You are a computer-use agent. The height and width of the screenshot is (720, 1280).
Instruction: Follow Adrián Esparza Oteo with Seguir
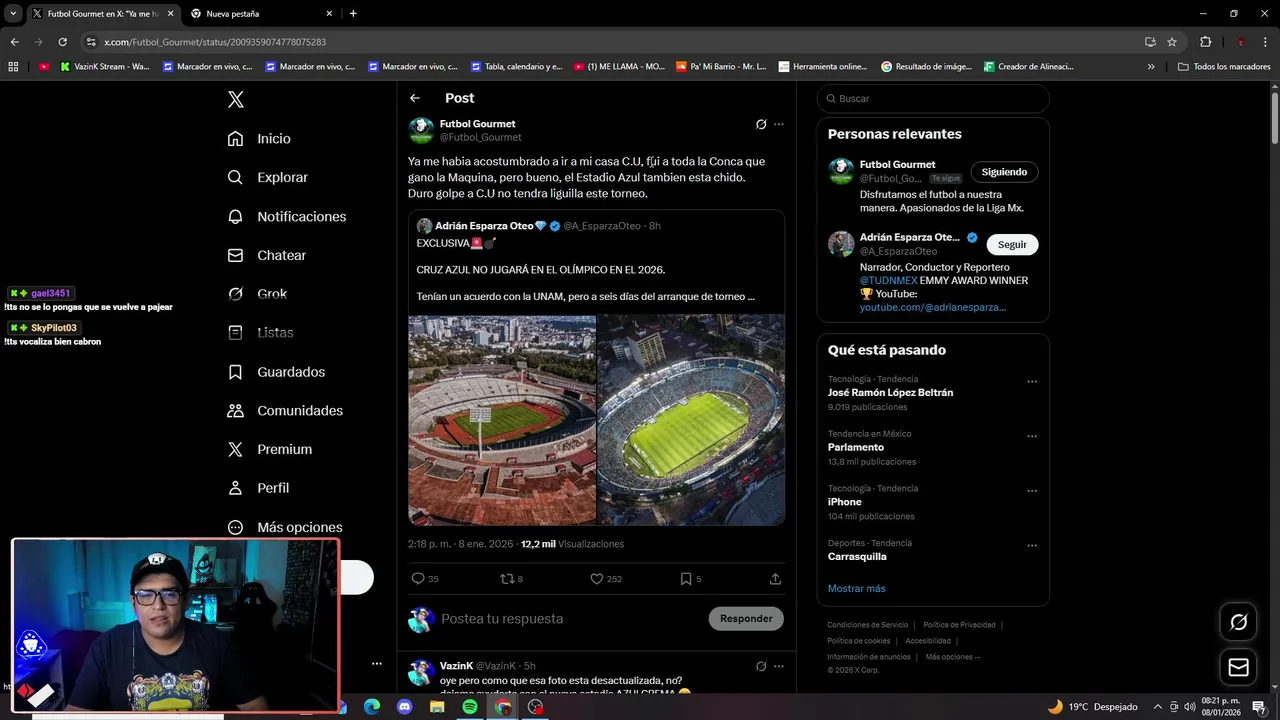point(1012,245)
